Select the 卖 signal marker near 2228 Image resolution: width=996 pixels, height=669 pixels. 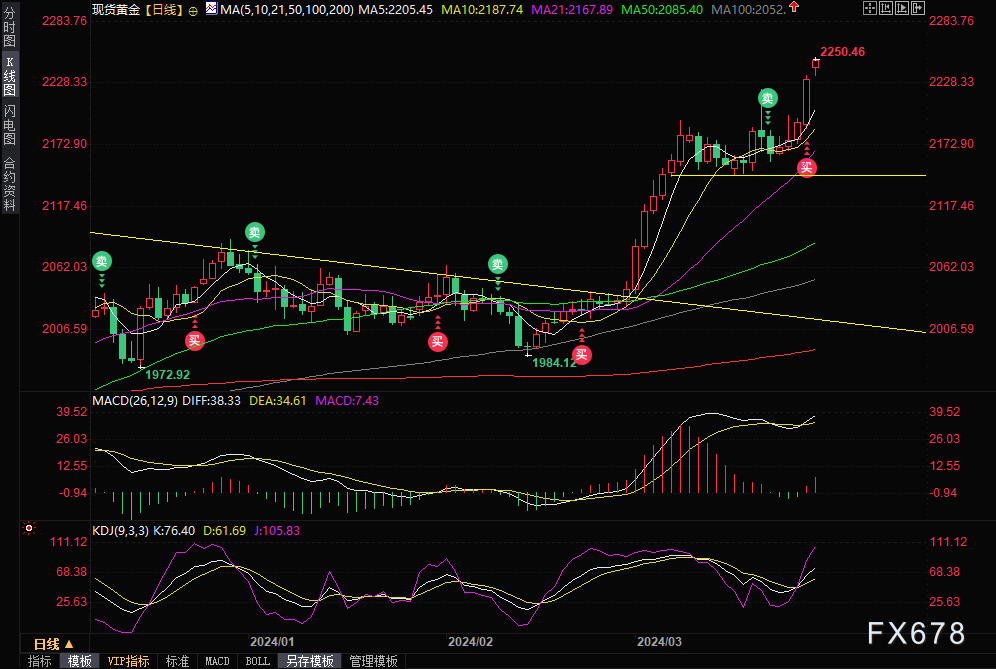[x=767, y=98]
